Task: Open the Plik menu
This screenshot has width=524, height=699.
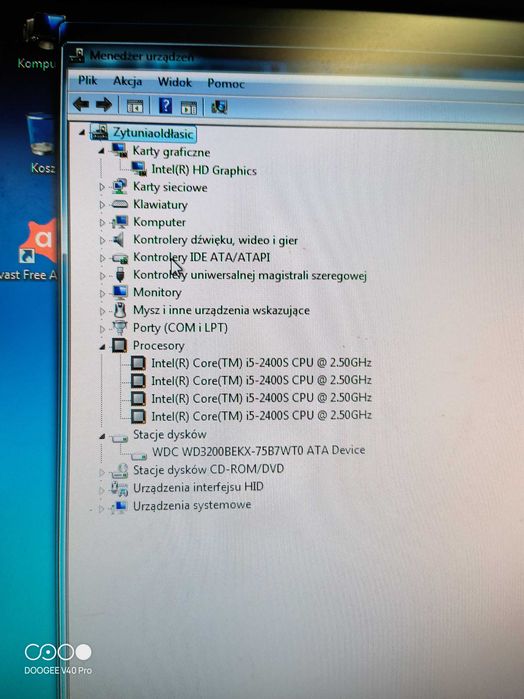Action: [88, 80]
